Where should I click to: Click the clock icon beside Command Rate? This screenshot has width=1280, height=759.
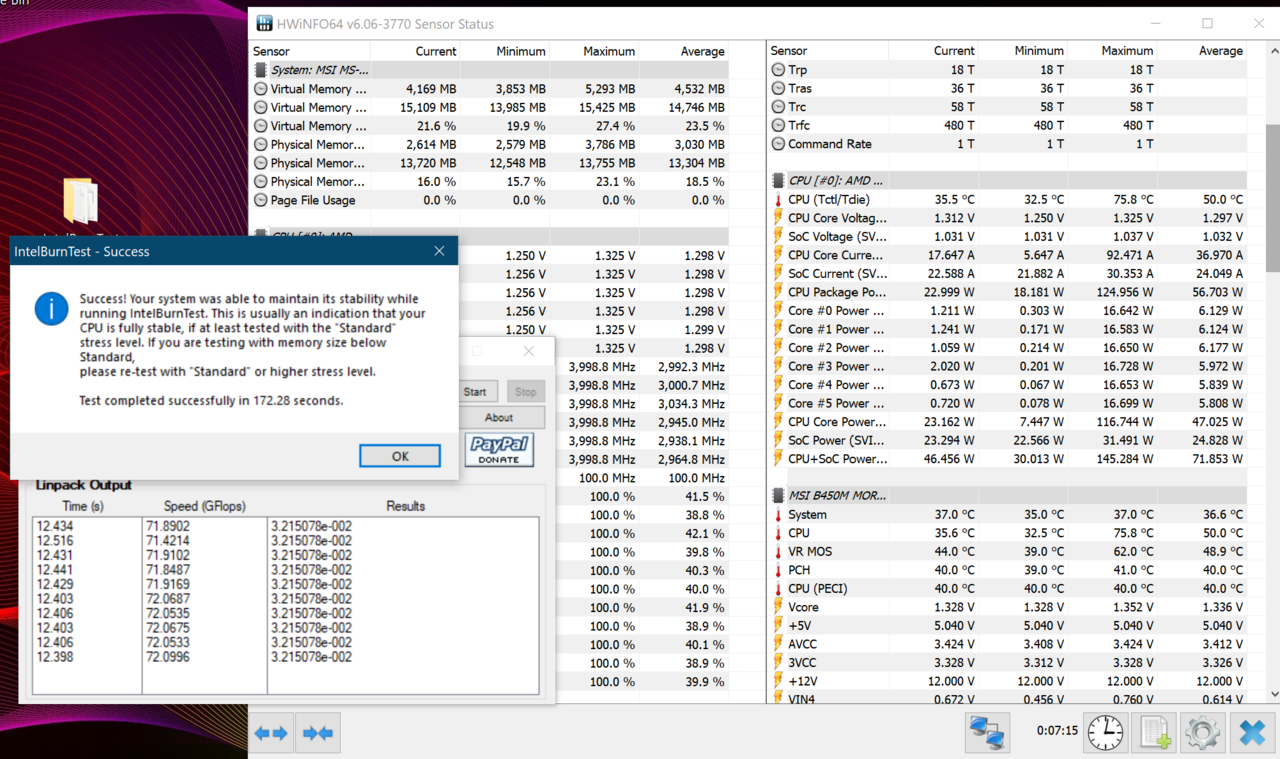pyautogui.click(x=779, y=144)
